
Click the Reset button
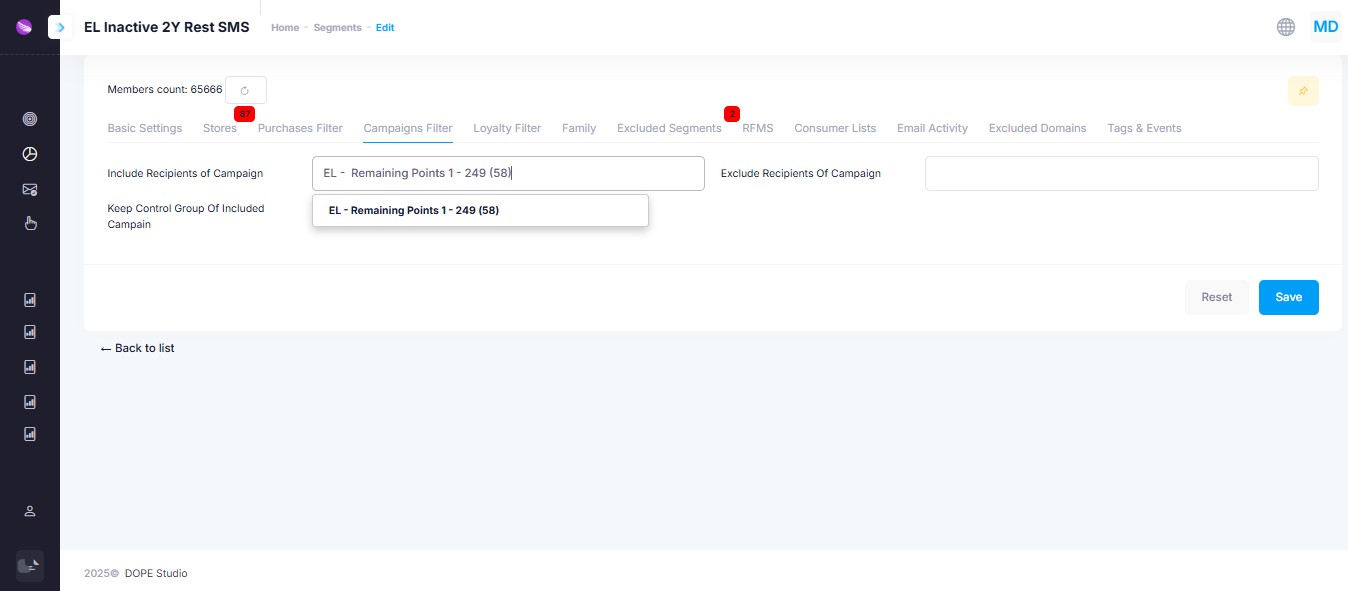pyautogui.click(x=1217, y=297)
